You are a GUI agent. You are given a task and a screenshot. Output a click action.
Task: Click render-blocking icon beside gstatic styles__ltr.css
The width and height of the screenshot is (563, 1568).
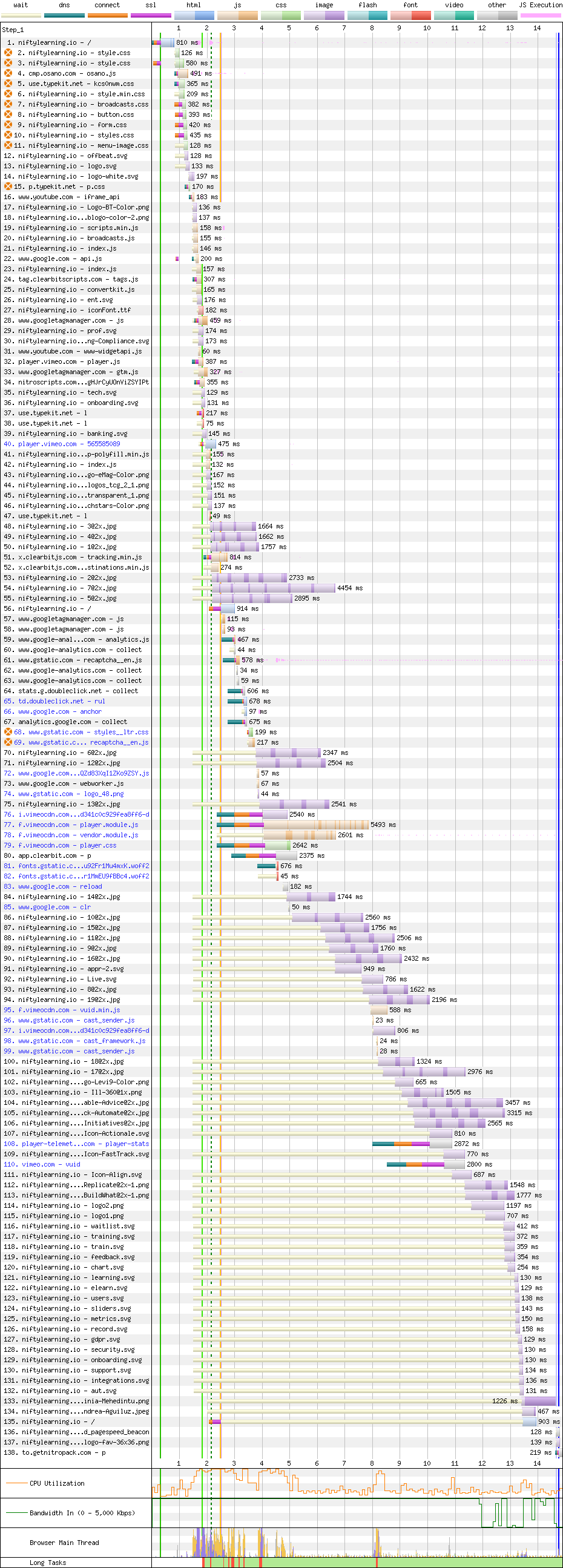pyautogui.click(x=8, y=732)
